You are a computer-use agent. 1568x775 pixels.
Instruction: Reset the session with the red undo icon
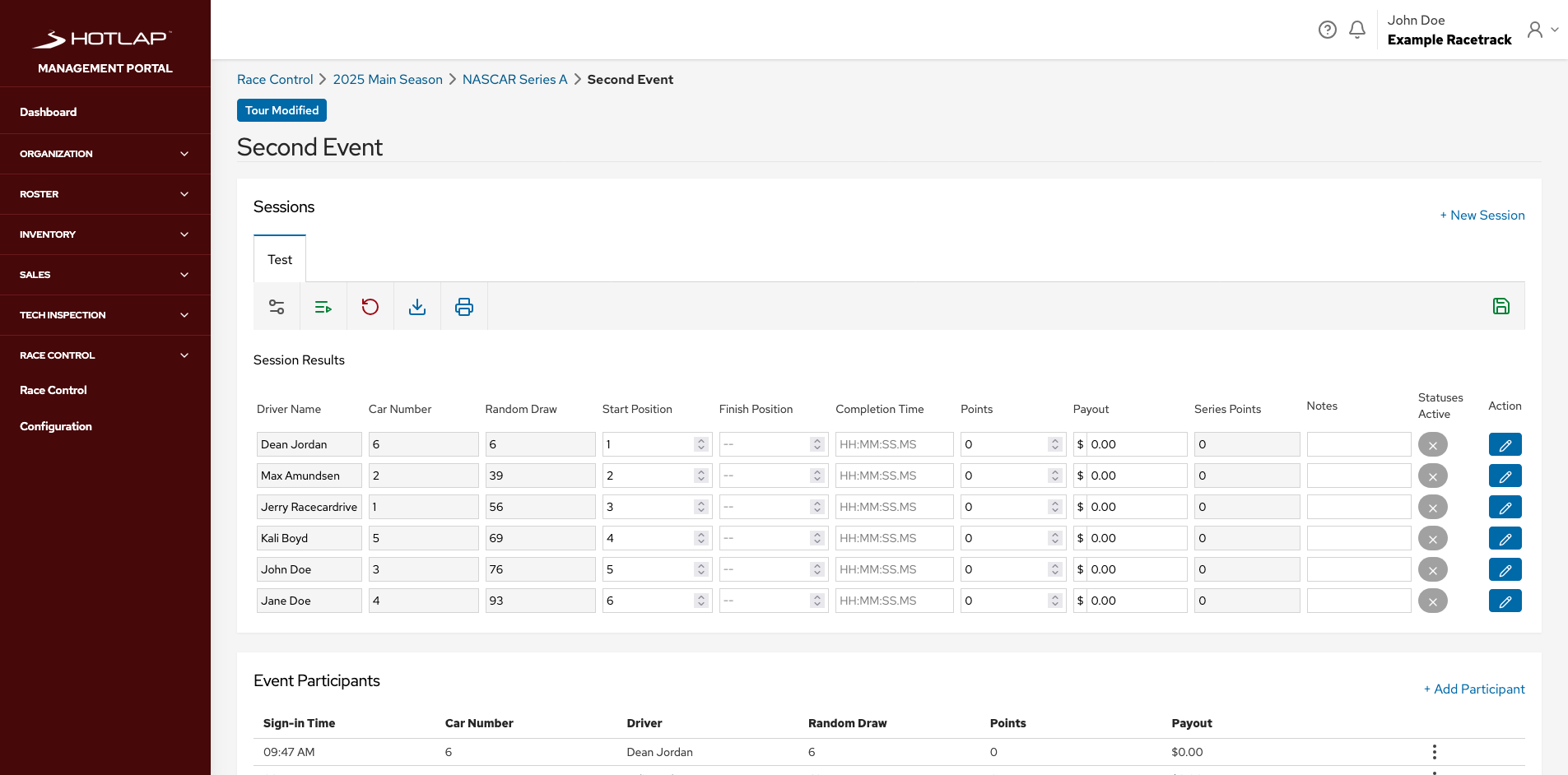tap(370, 306)
